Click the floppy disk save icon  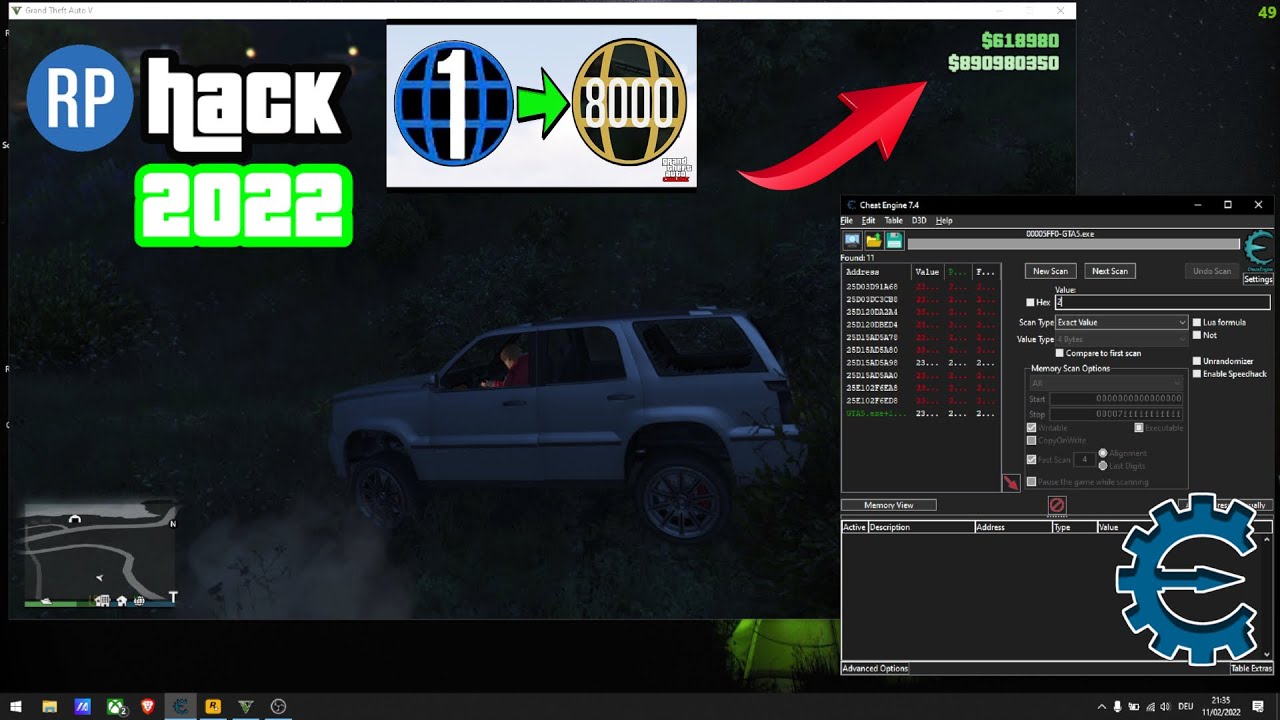click(x=894, y=240)
